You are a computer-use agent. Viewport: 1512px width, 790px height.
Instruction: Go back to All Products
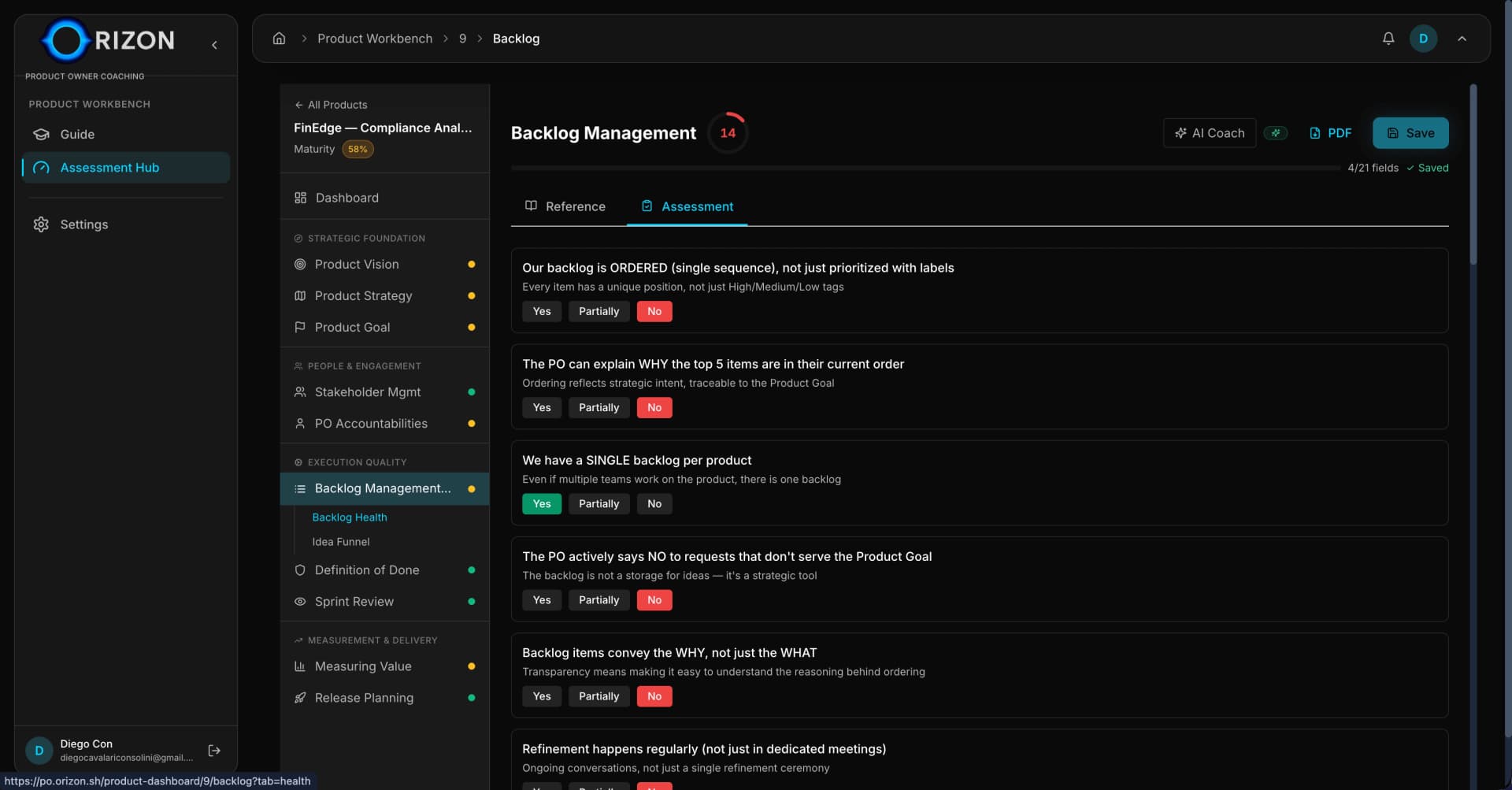331,105
